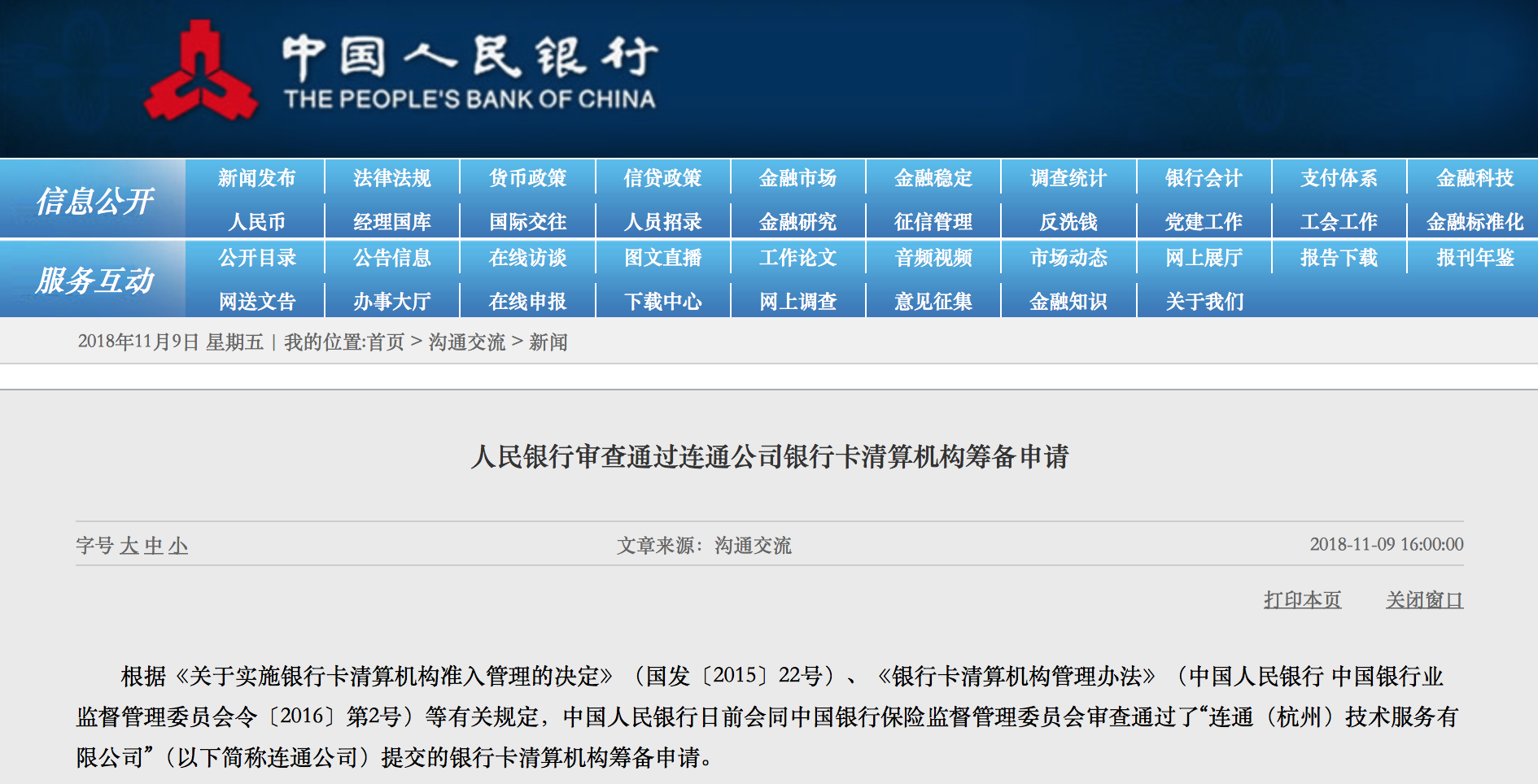Go to 办事大厅 page
The height and width of the screenshot is (784, 1538).
click(x=392, y=301)
